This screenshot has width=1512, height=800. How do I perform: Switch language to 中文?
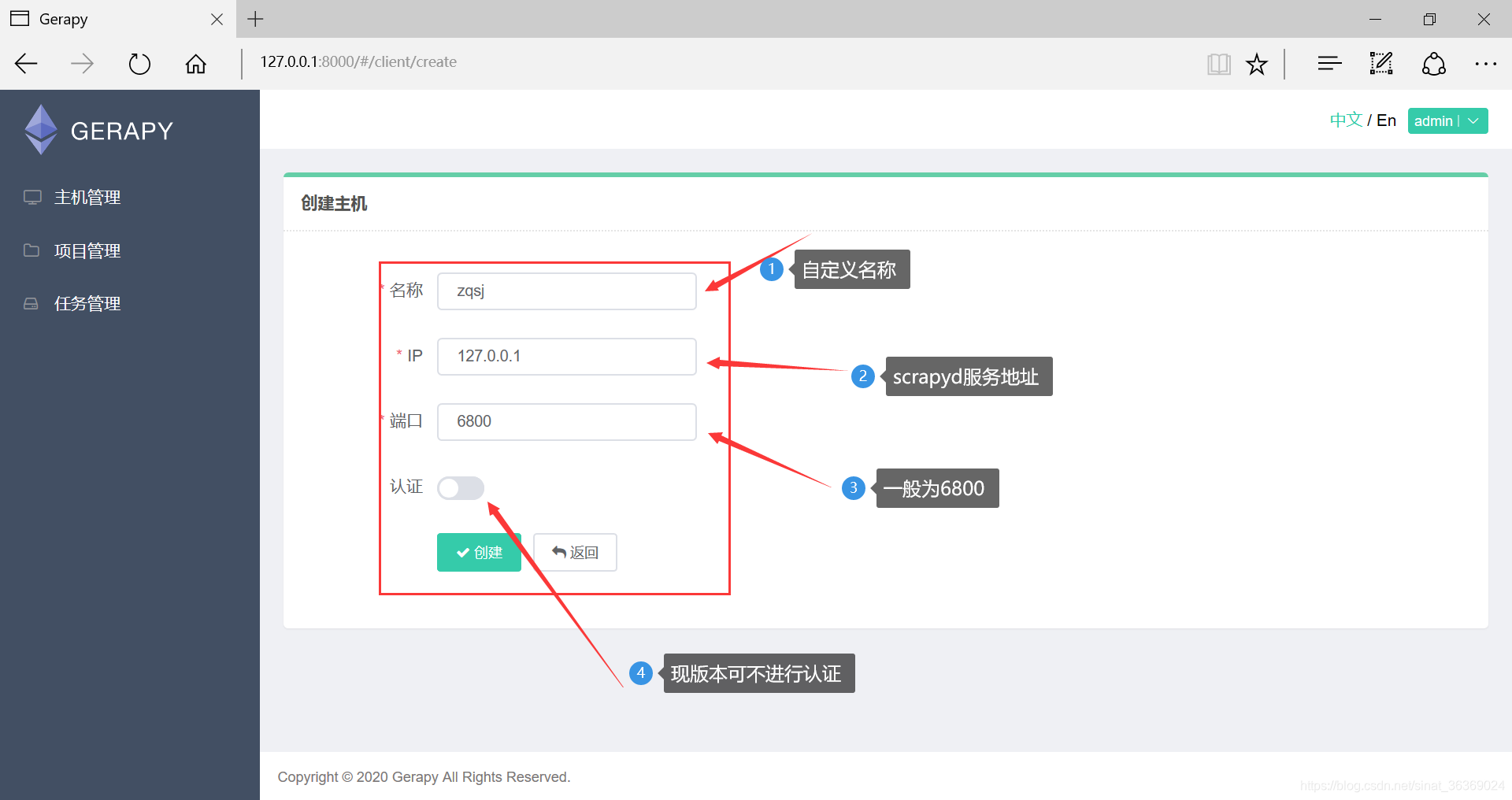pos(1346,120)
